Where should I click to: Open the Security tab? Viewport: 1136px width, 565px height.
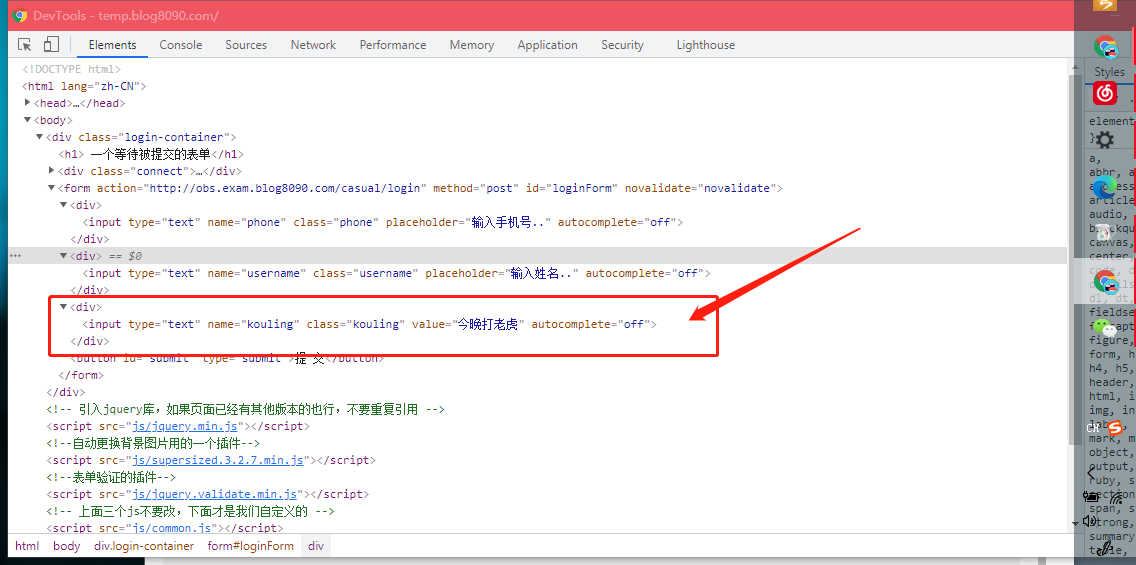[x=622, y=45]
